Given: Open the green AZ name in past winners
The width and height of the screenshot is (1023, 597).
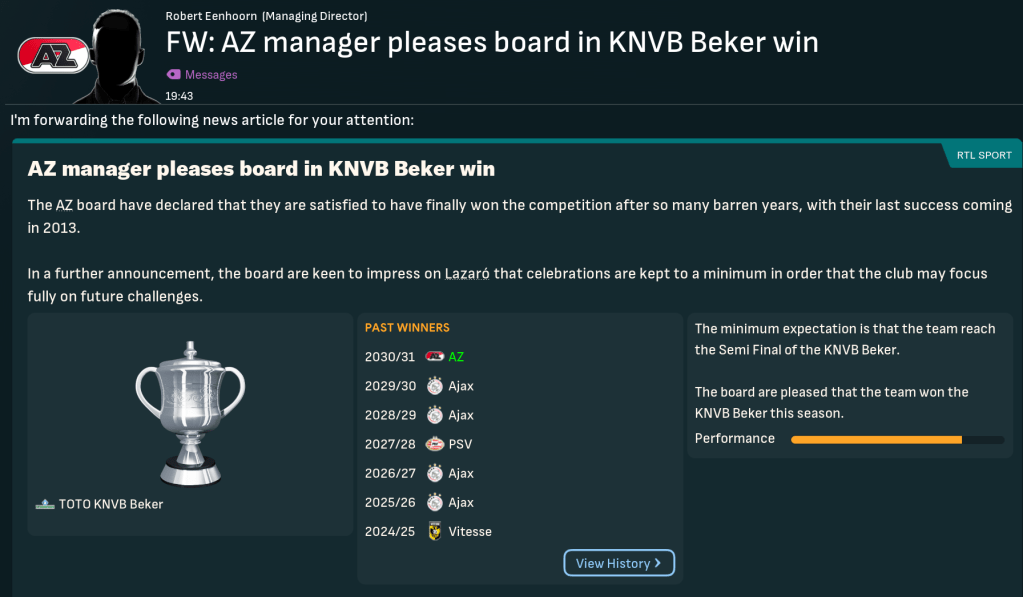Looking at the screenshot, I should point(456,357).
